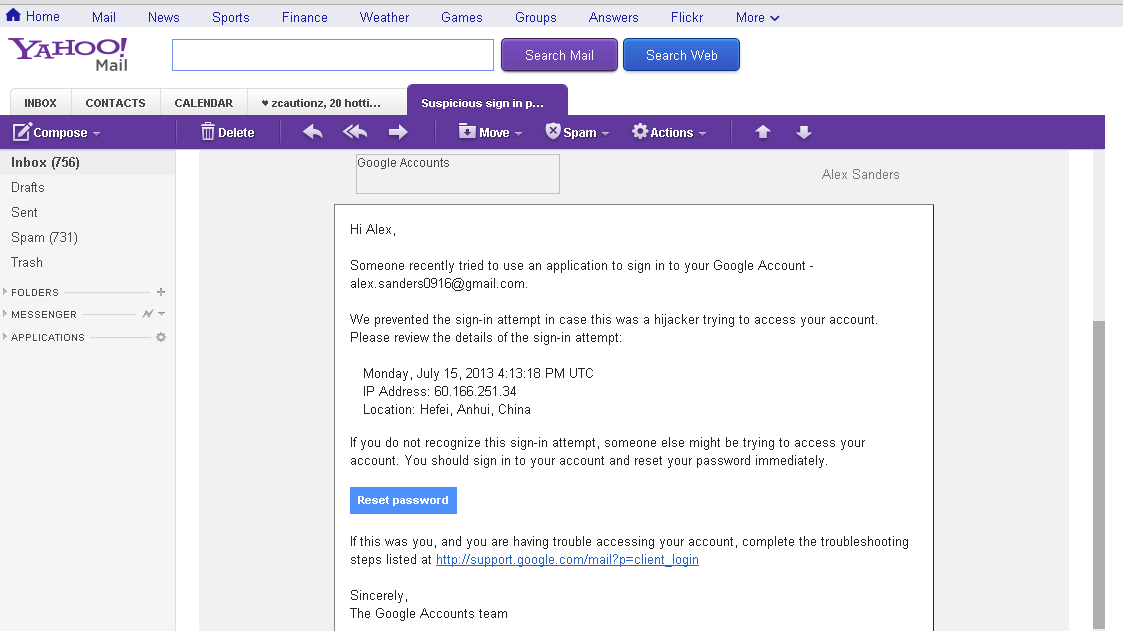Open the Spam (731) folder
Image resolution: width=1123 pixels, height=631 pixels.
pos(44,238)
